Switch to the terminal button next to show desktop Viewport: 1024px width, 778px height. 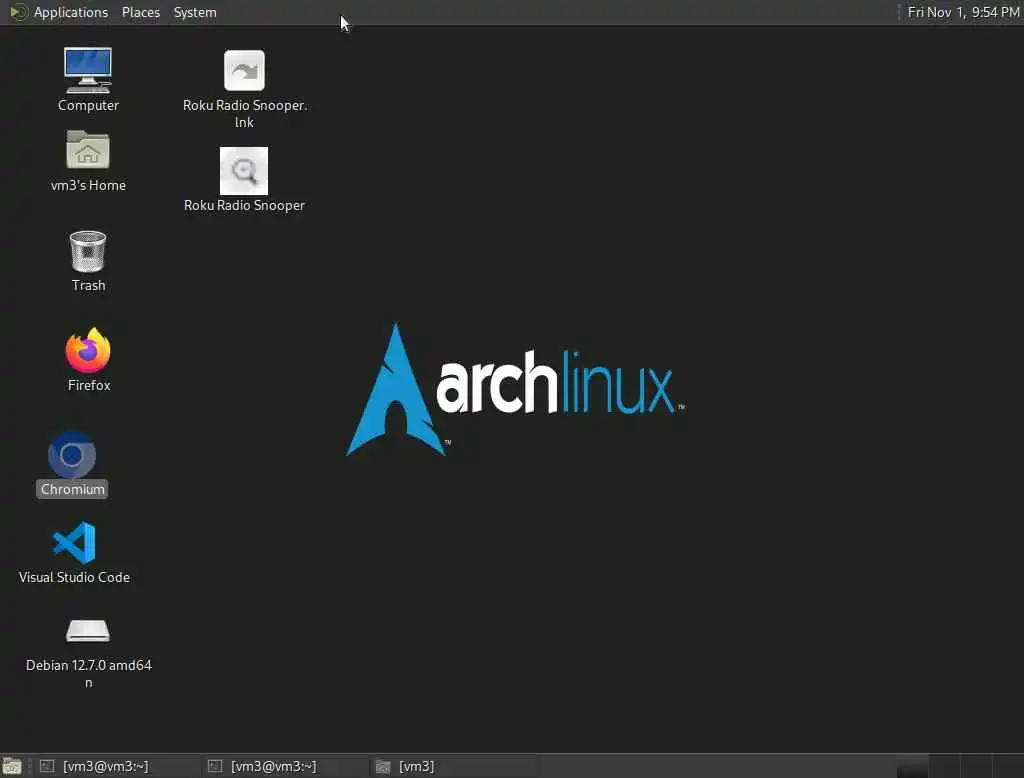[x=118, y=766]
